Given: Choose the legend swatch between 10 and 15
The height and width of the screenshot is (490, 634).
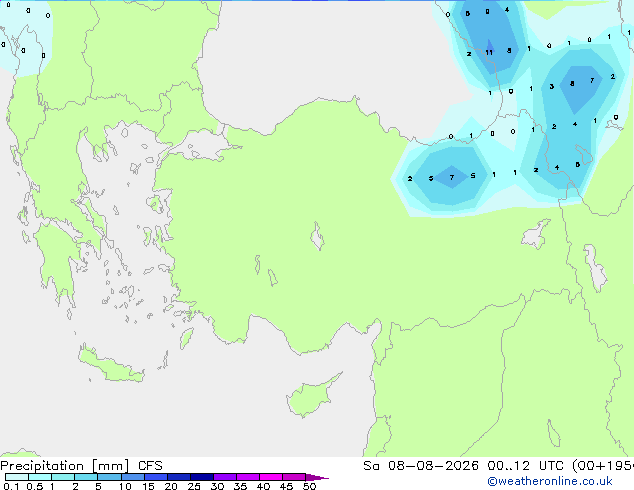Looking at the screenshot, I should point(132,477).
